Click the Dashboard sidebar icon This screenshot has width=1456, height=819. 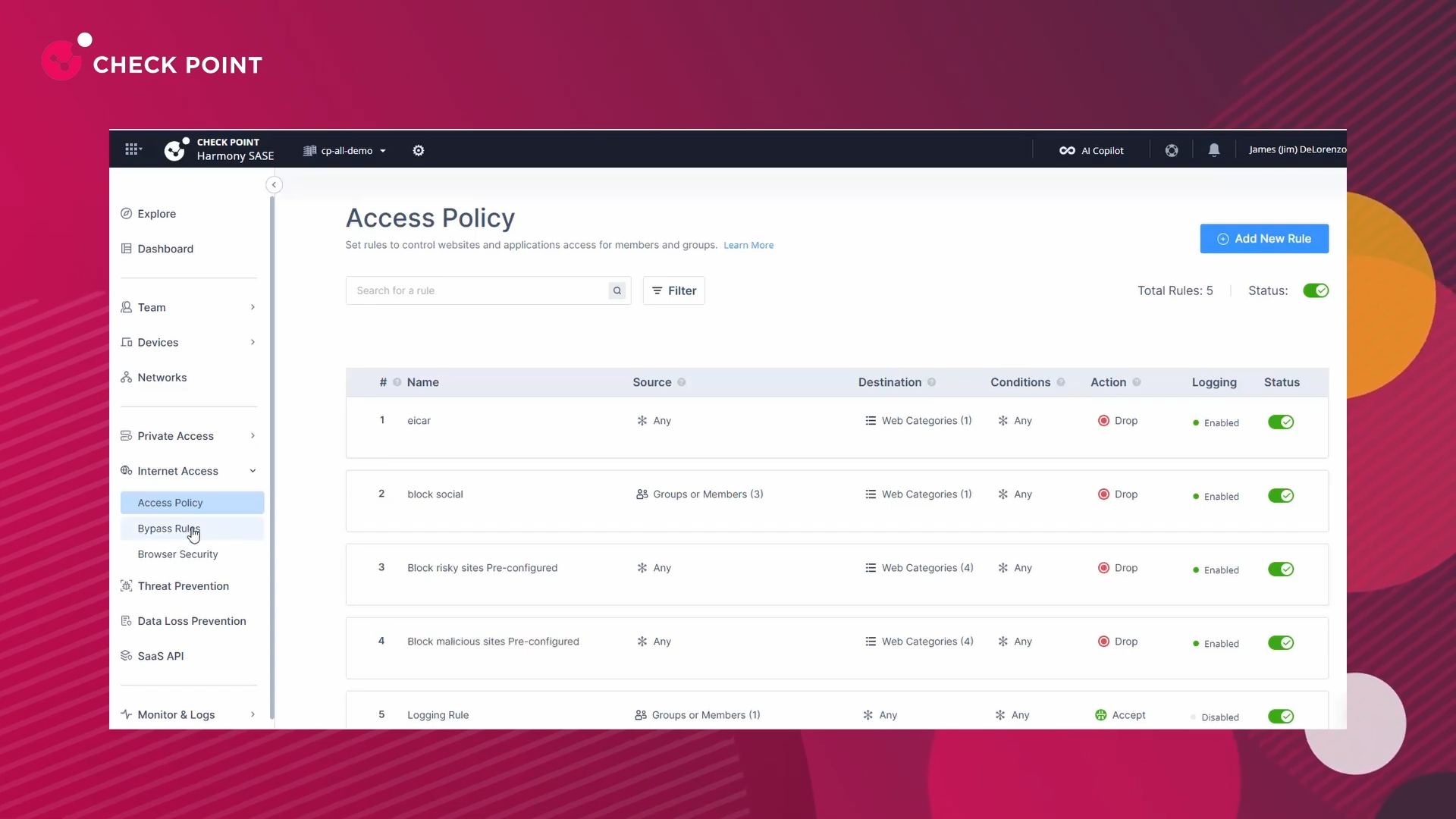(127, 249)
